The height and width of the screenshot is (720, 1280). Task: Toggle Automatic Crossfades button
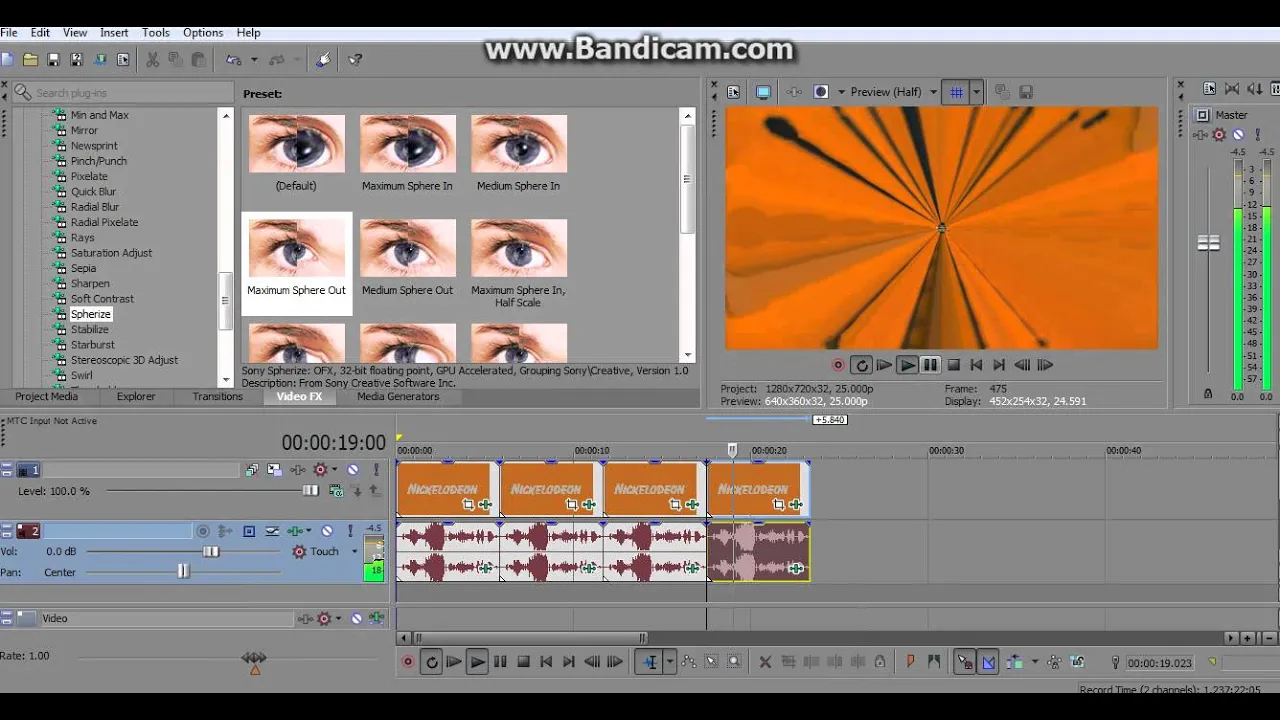coord(988,661)
